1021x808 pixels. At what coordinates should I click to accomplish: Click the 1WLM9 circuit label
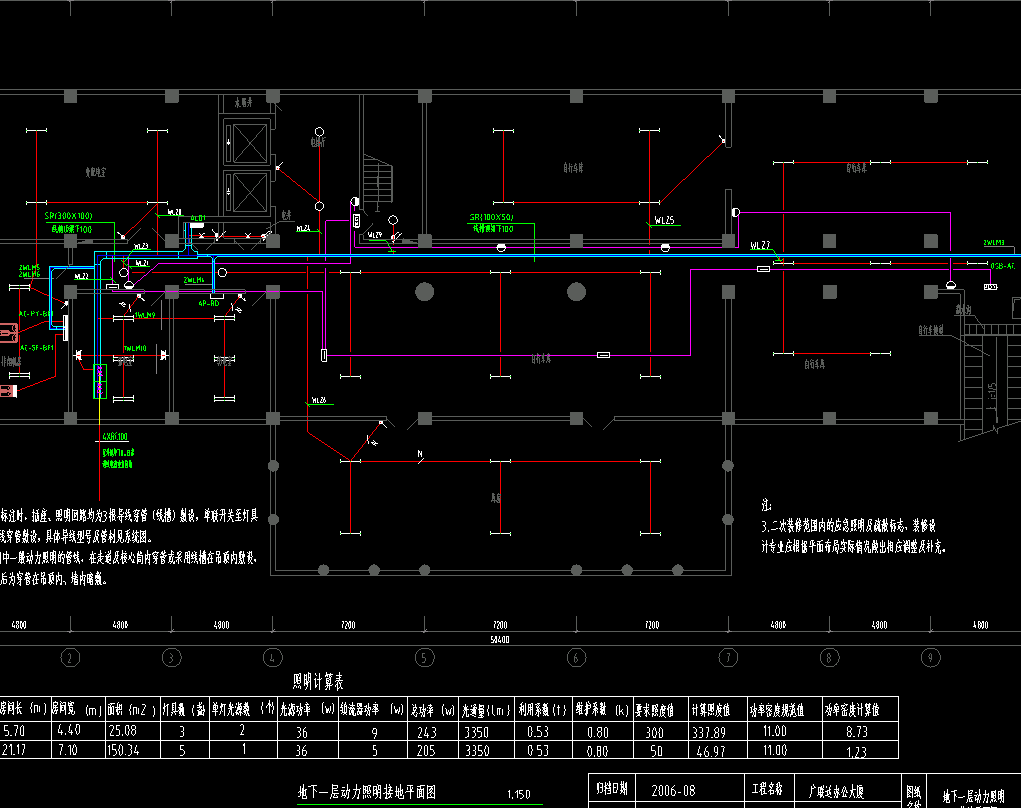145,315
